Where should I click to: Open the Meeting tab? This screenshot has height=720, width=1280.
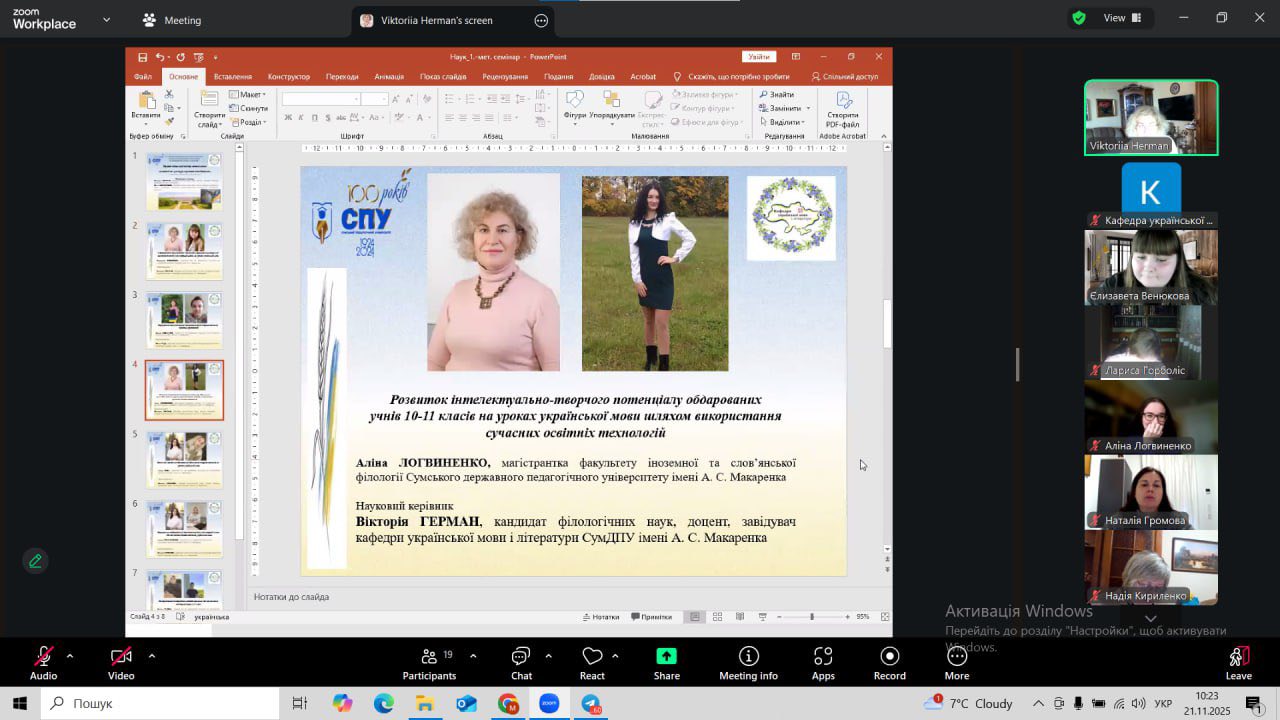click(172, 20)
